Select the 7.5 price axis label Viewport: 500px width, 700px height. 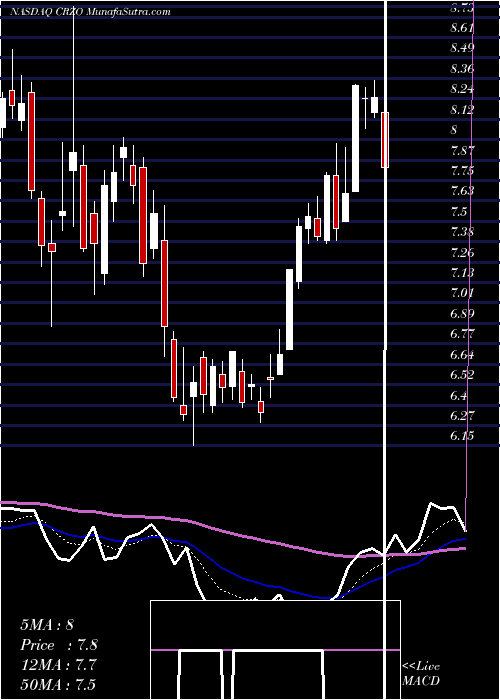tap(459, 212)
